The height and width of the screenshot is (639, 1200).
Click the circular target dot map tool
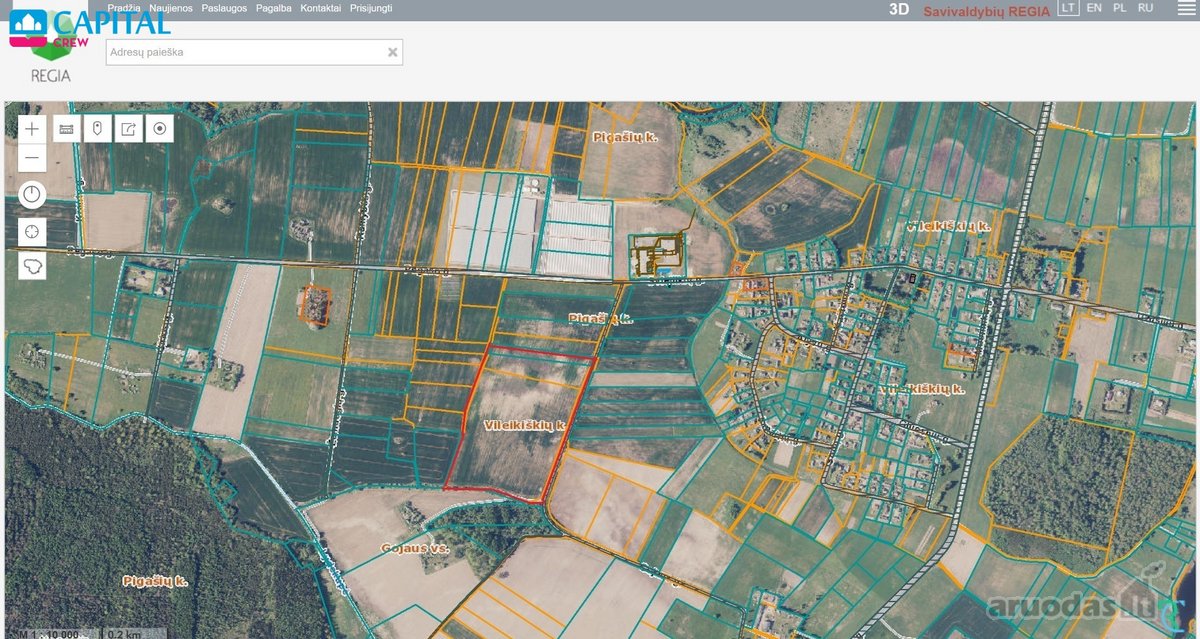(x=159, y=129)
